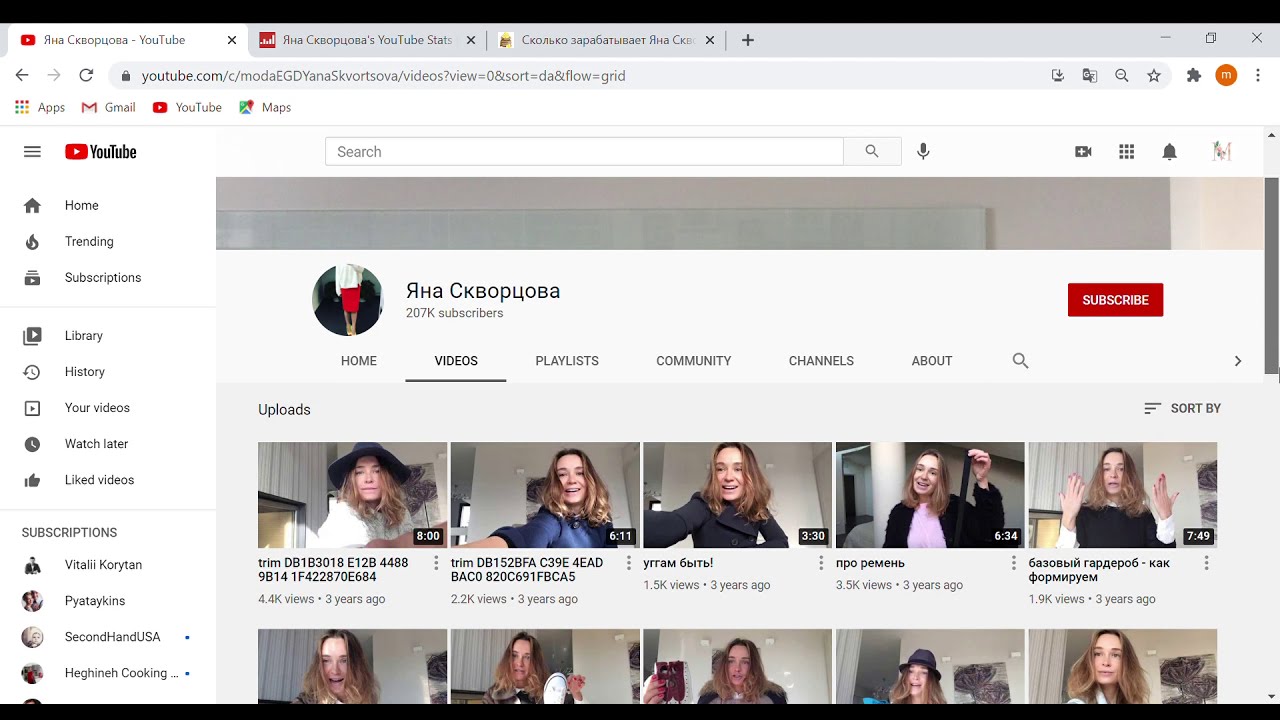Viewport: 1280px width, 720px height.
Task: Switch to PLAYLISTS tab
Action: click(x=567, y=361)
